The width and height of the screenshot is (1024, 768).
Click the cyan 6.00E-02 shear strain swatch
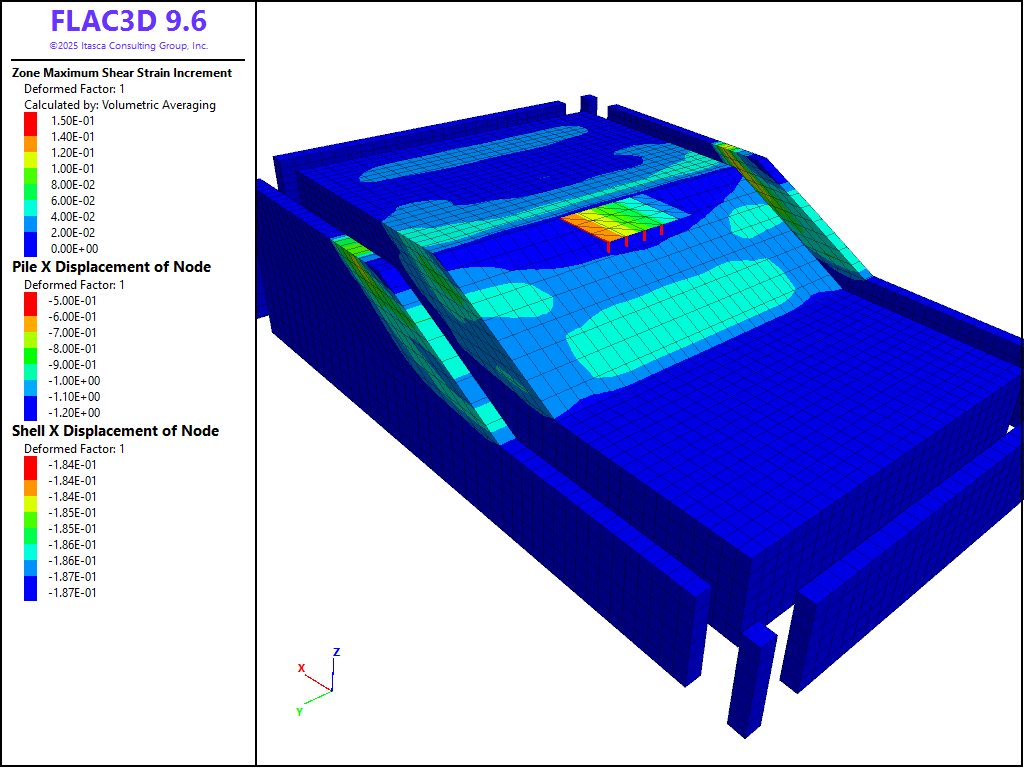[x=30, y=200]
